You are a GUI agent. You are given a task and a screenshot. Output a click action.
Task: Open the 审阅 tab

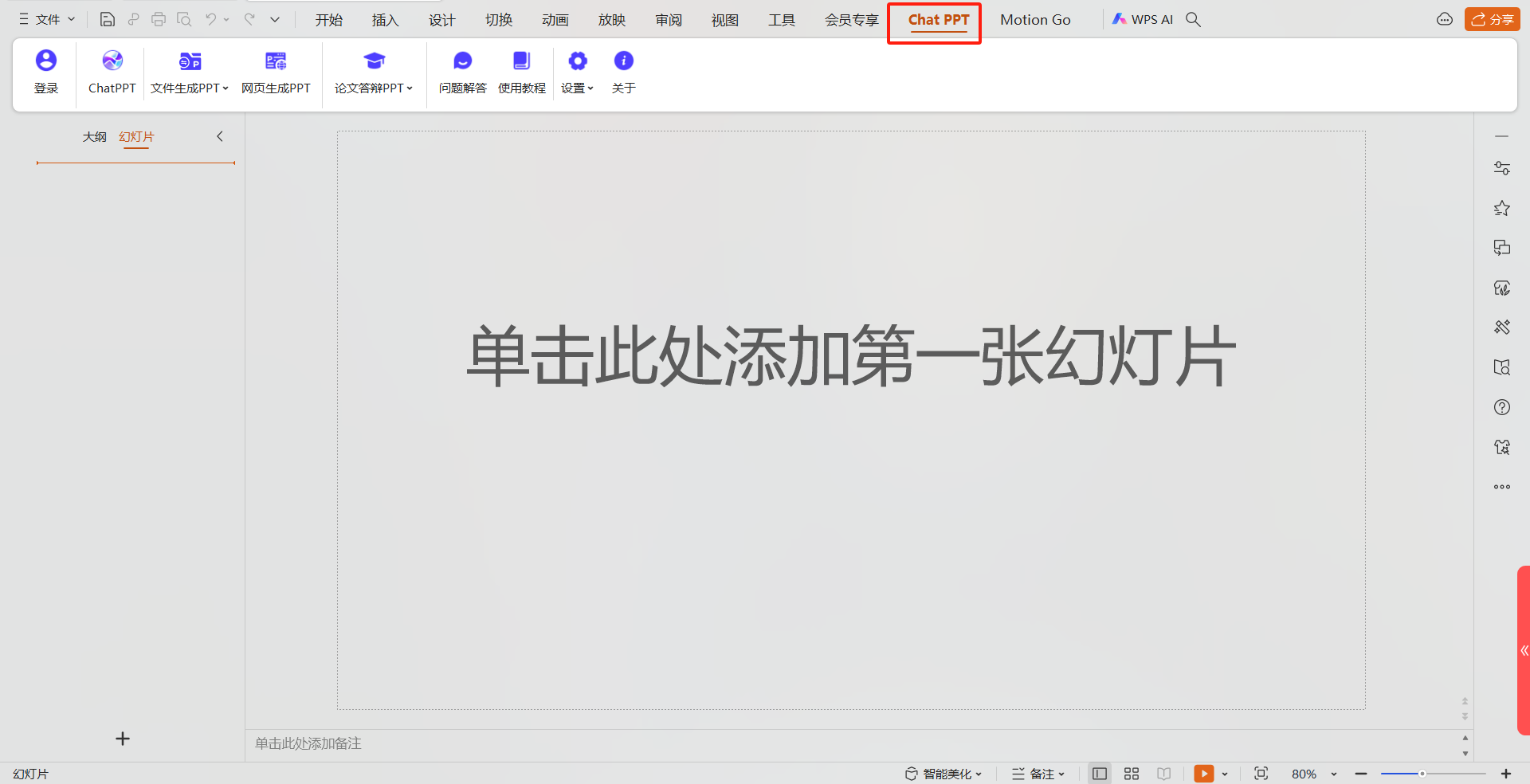point(669,20)
